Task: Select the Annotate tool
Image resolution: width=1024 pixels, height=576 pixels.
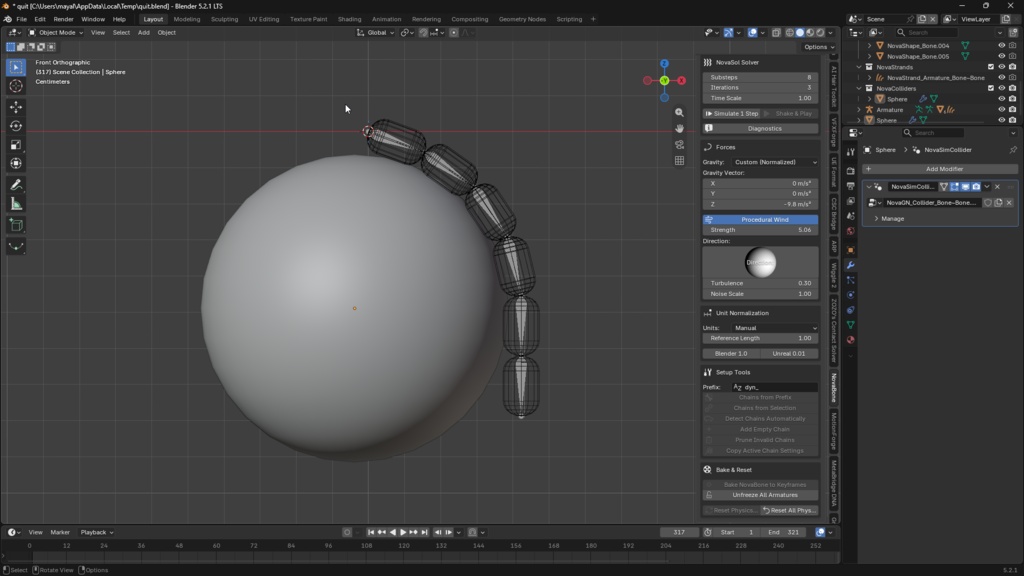Action: pos(16,185)
